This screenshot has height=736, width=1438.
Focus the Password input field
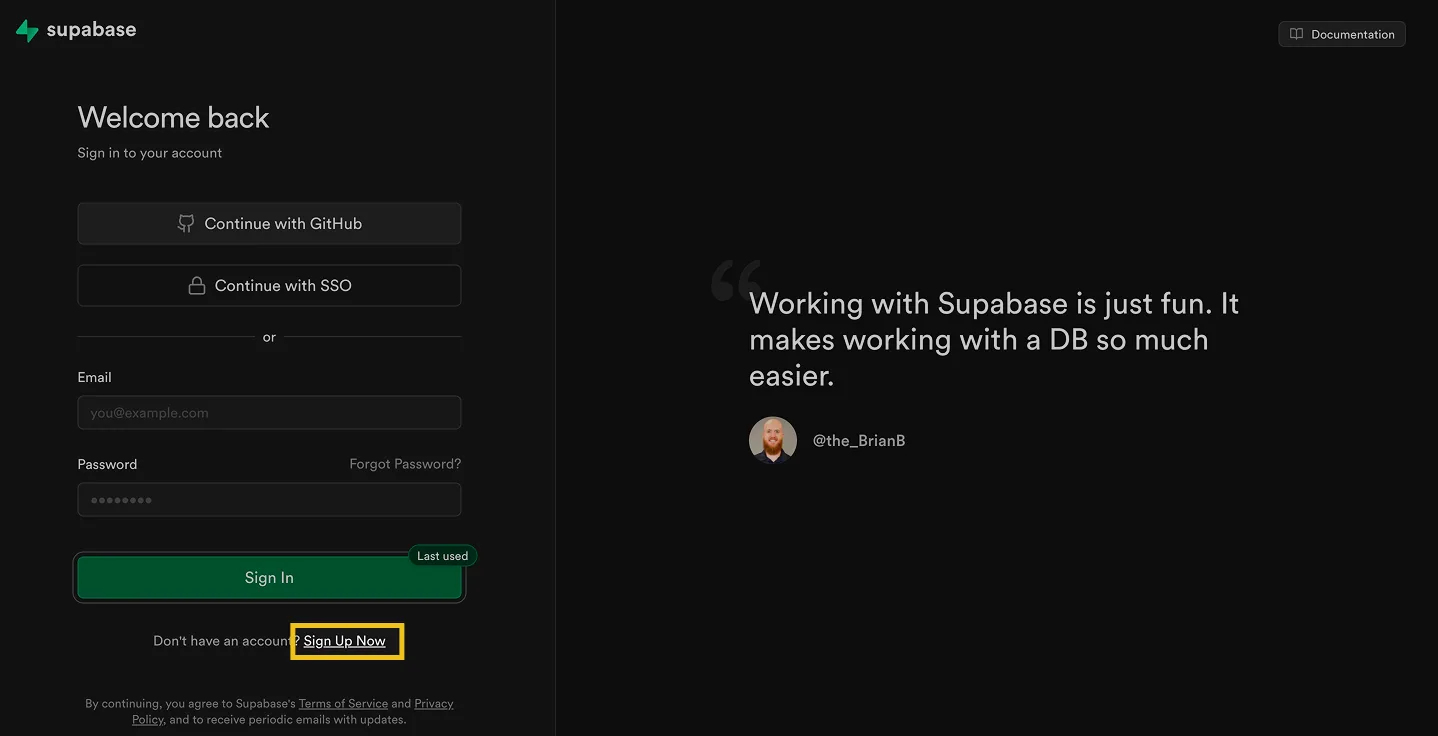(269, 500)
